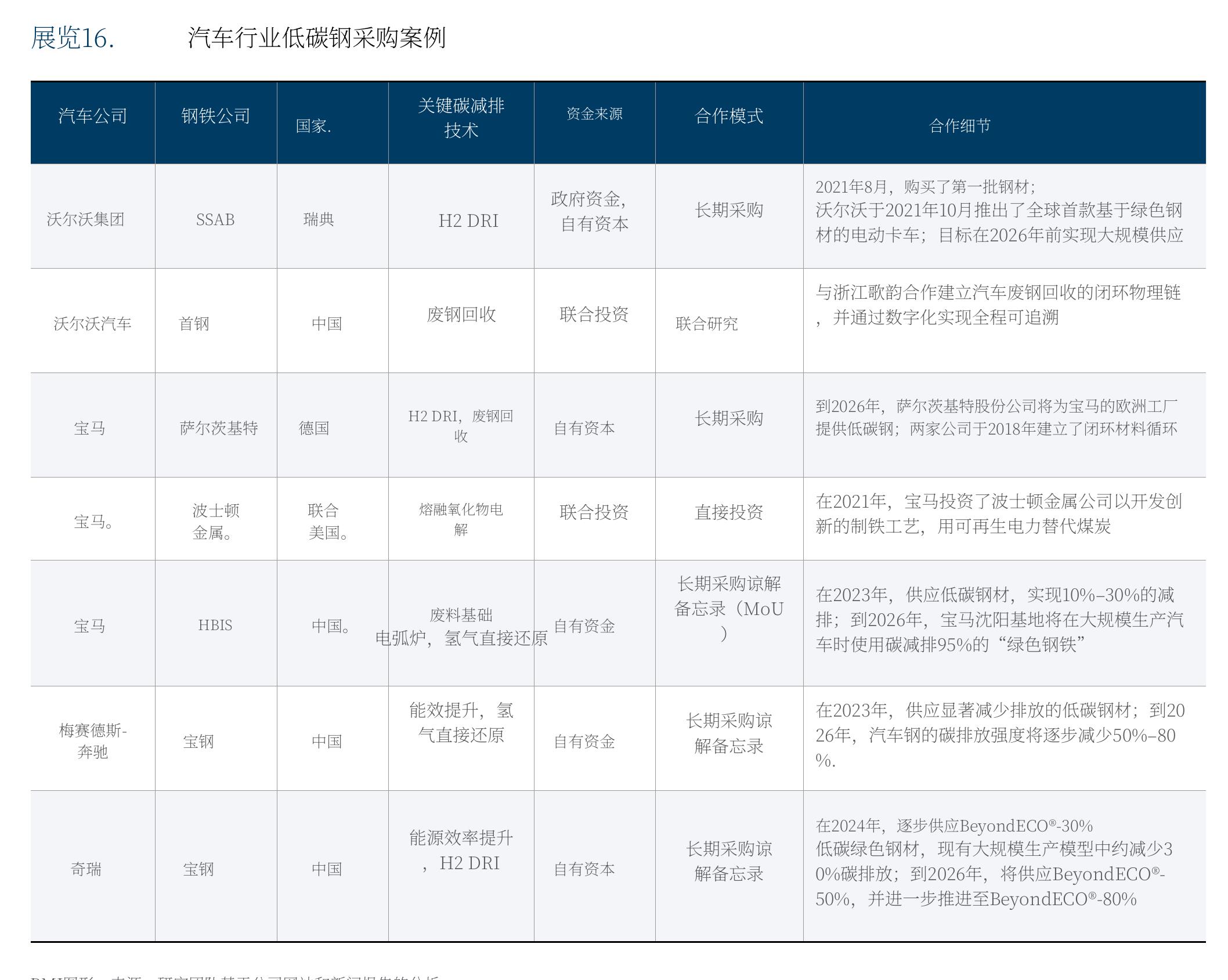Select 中国。 in the HBIS row
This screenshot has width=1228, height=980.
331,626
